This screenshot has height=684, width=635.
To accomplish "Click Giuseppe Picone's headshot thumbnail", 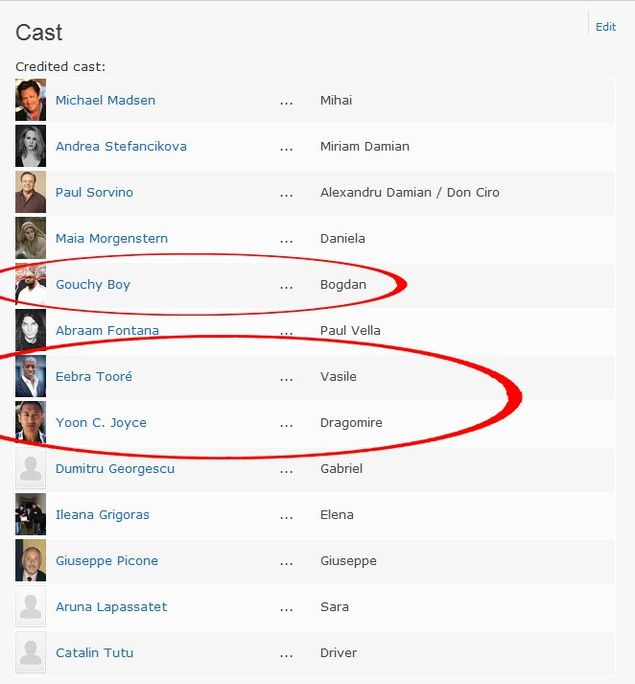I will click(x=31, y=560).
